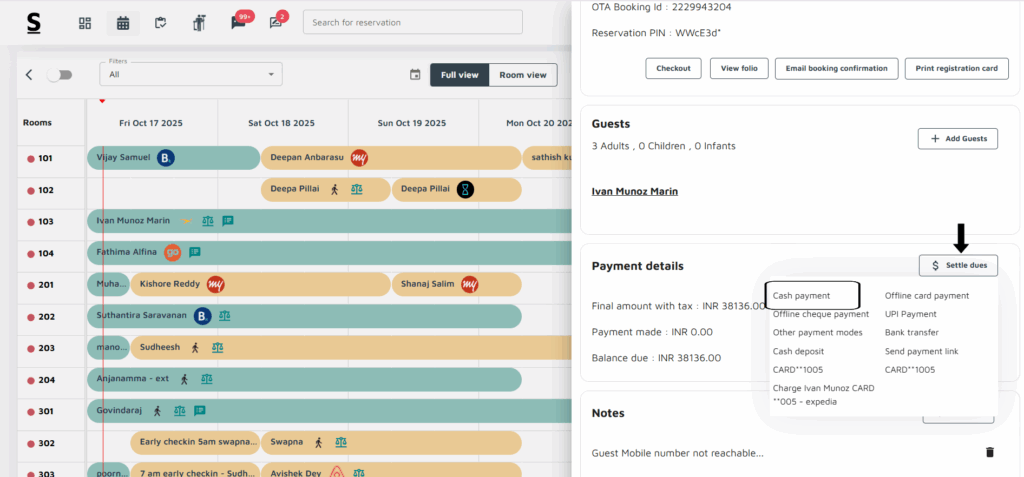Click the Booking.com icon on Vijay Samuel
This screenshot has width=1024, height=477.
coord(166,157)
